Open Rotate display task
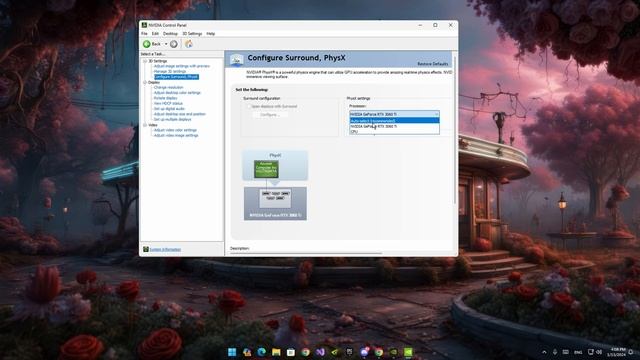The width and height of the screenshot is (640, 360). pos(165,98)
